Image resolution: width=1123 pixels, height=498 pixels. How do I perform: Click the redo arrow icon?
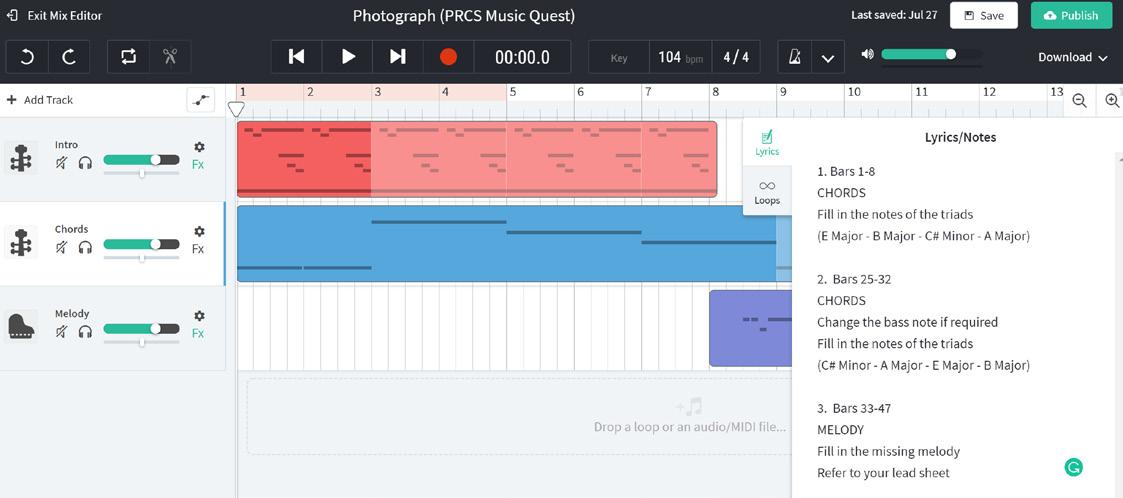69,57
